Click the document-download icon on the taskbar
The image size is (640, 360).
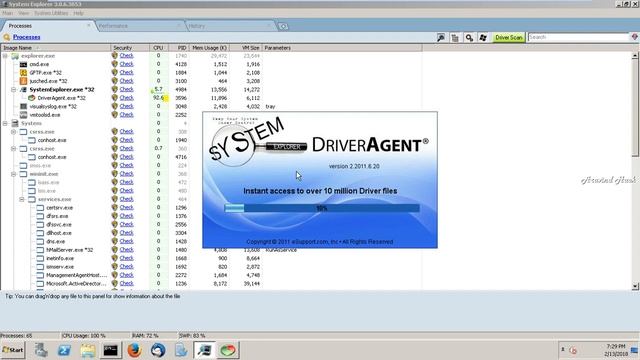click(x=181, y=350)
